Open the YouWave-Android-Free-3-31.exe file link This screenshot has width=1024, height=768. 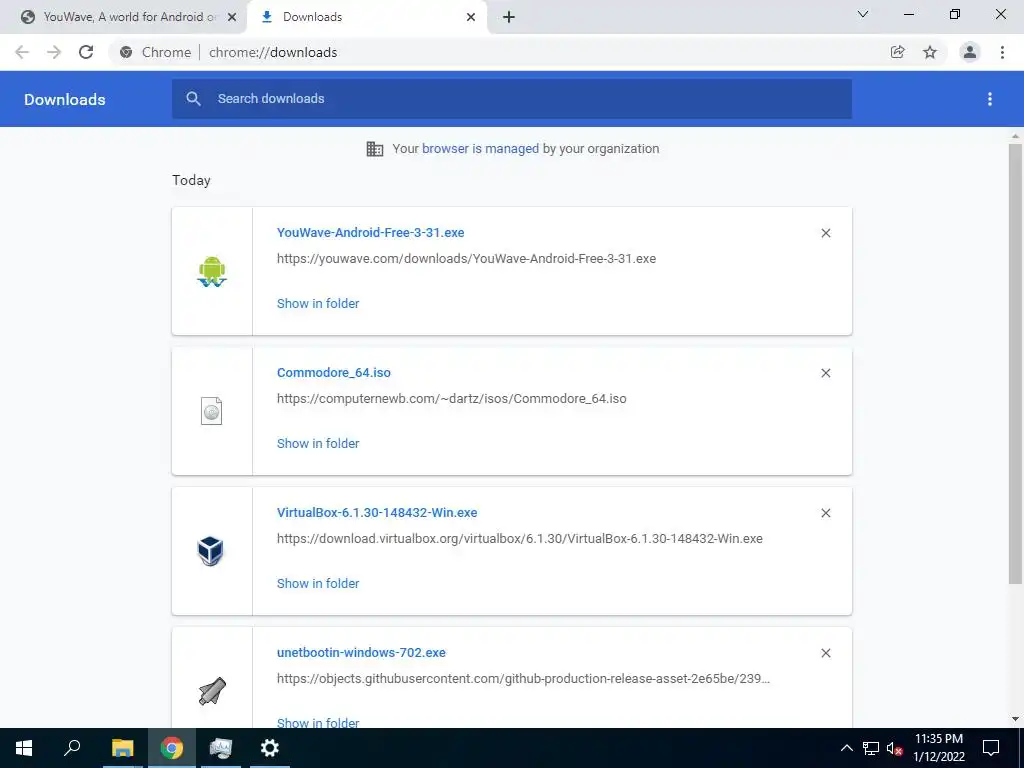(370, 232)
